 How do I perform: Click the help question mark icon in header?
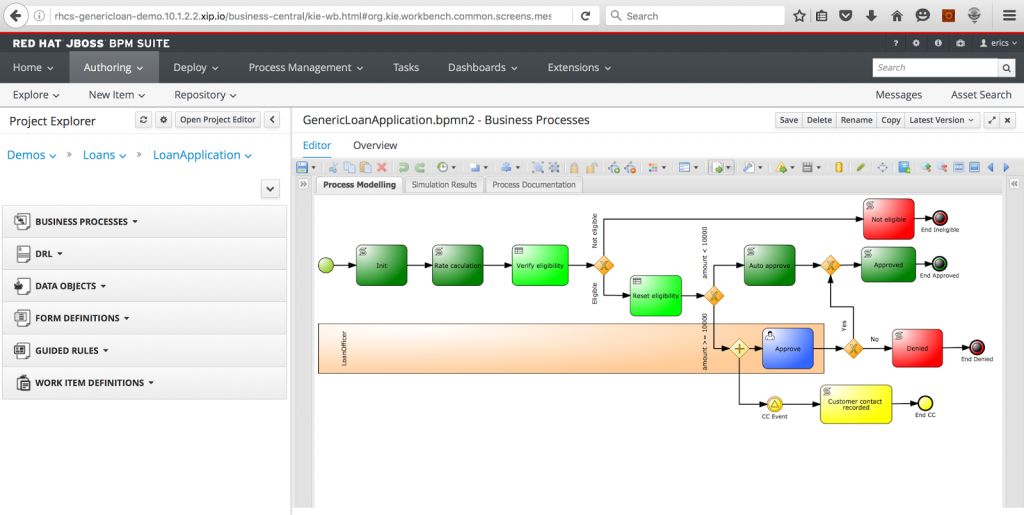tap(895, 43)
